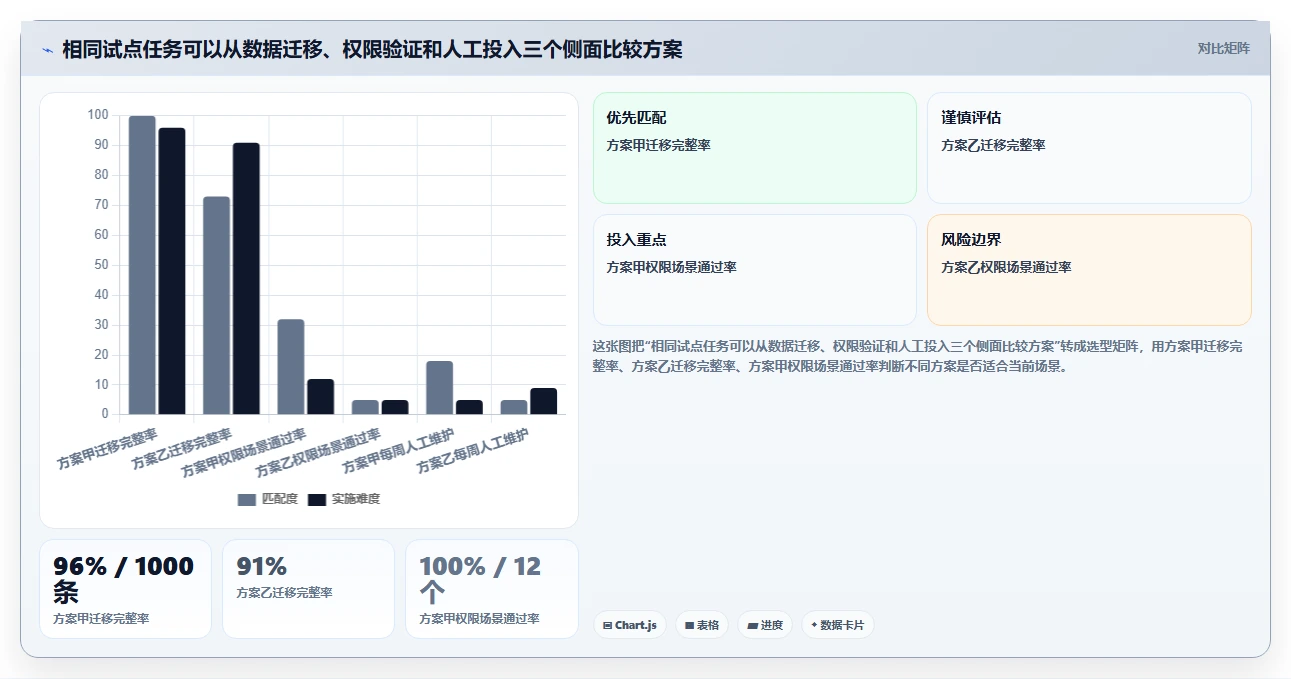Viewport: 1291px width, 679px height.
Task: Click the 100% / 12个 stat card
Action: (x=491, y=589)
